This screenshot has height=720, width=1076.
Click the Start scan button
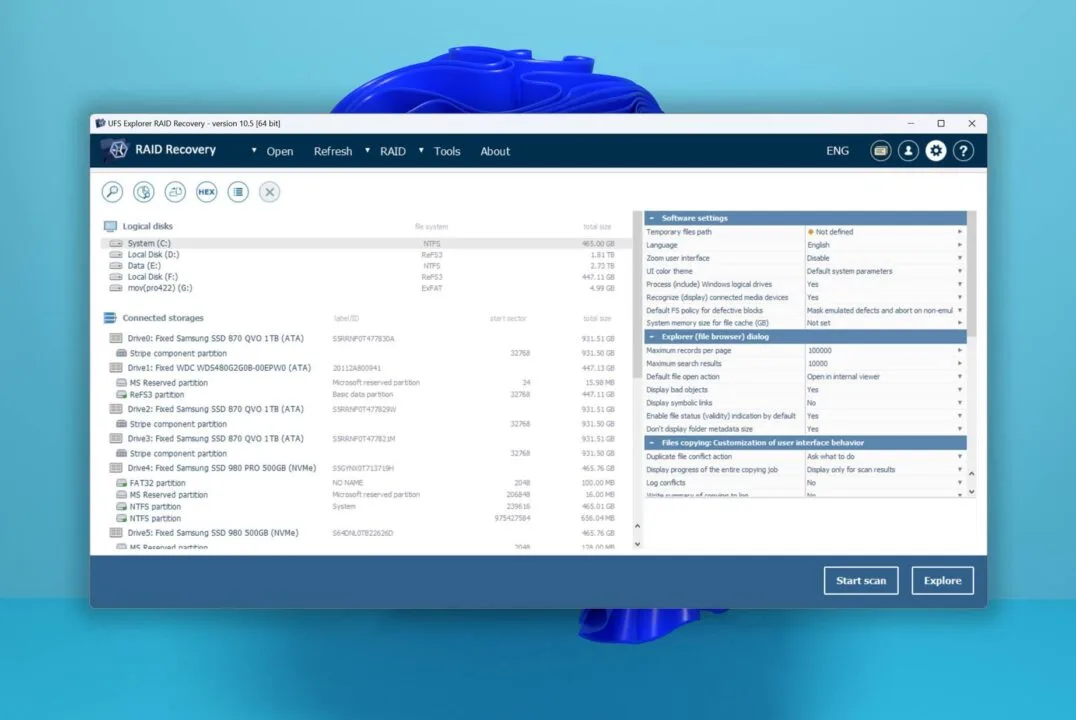861,581
